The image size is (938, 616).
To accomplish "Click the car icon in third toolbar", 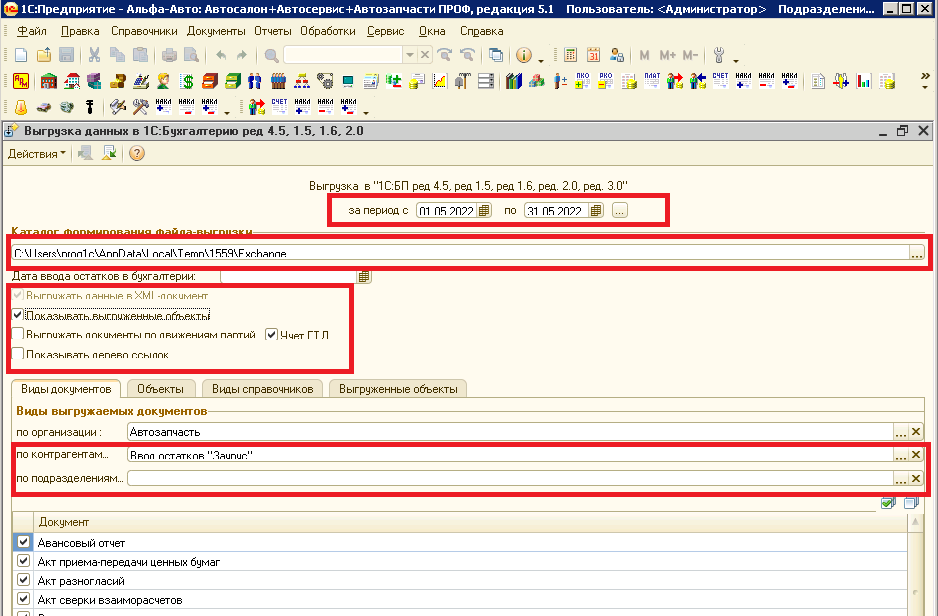I will pyautogui.click(x=44, y=107).
